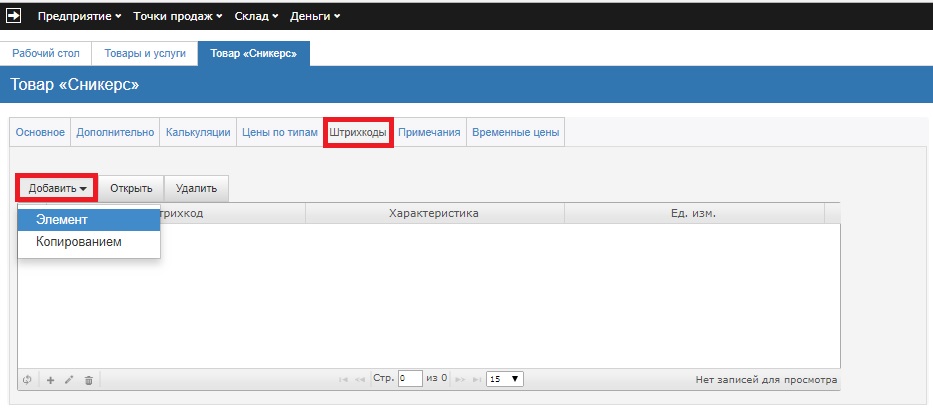
Task: Switch to the Товары и услуги tab
Action: [145, 54]
